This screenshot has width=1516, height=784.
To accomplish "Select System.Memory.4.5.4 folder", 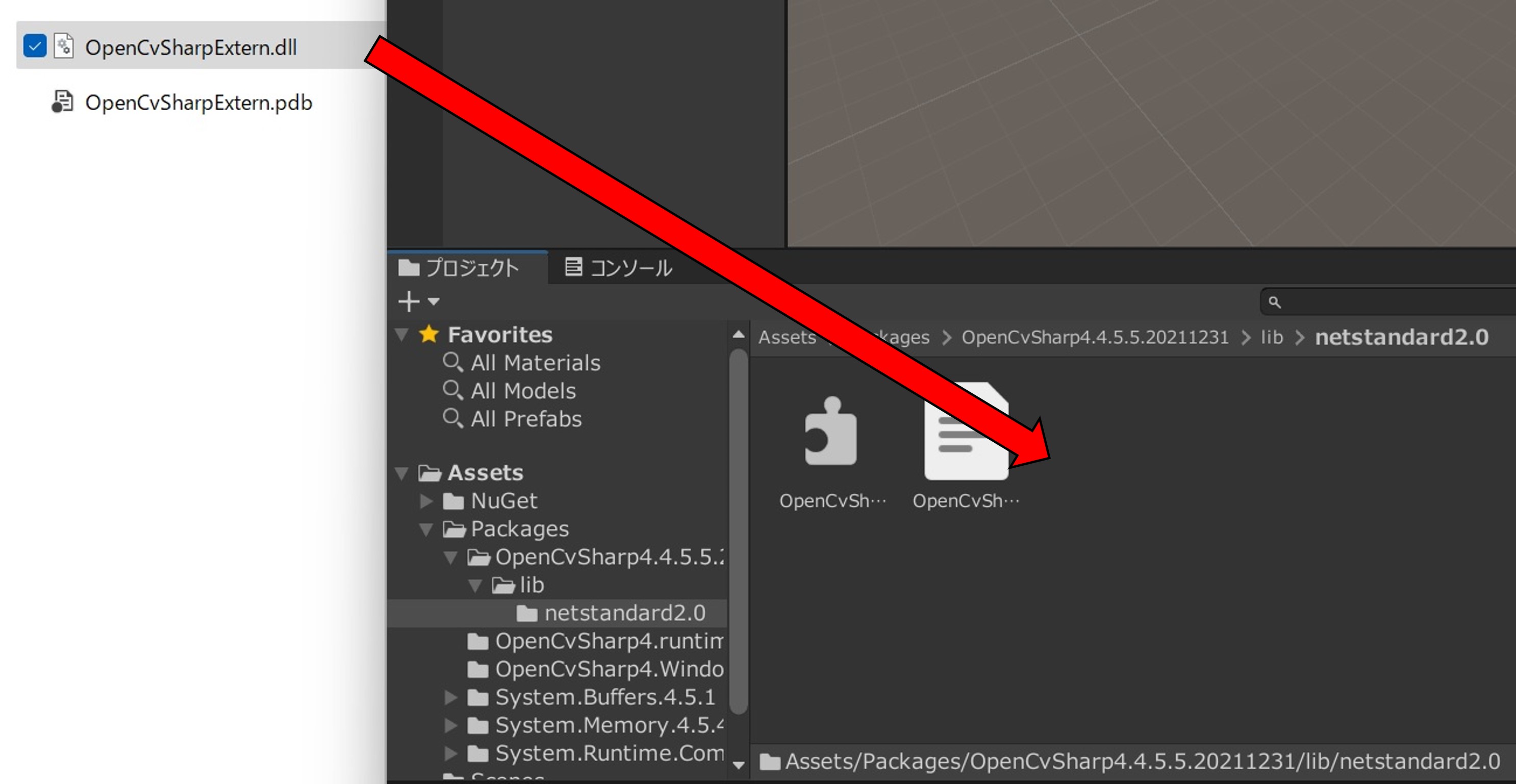I will click(609, 725).
